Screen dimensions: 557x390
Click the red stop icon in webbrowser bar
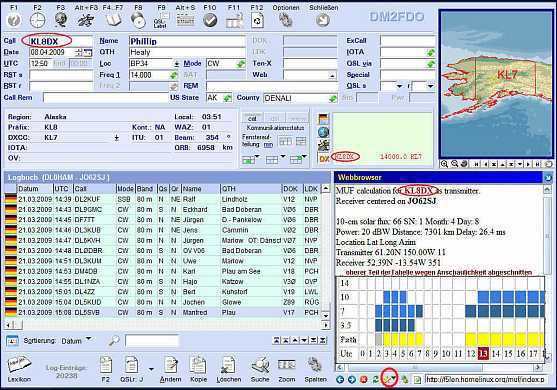(364, 379)
